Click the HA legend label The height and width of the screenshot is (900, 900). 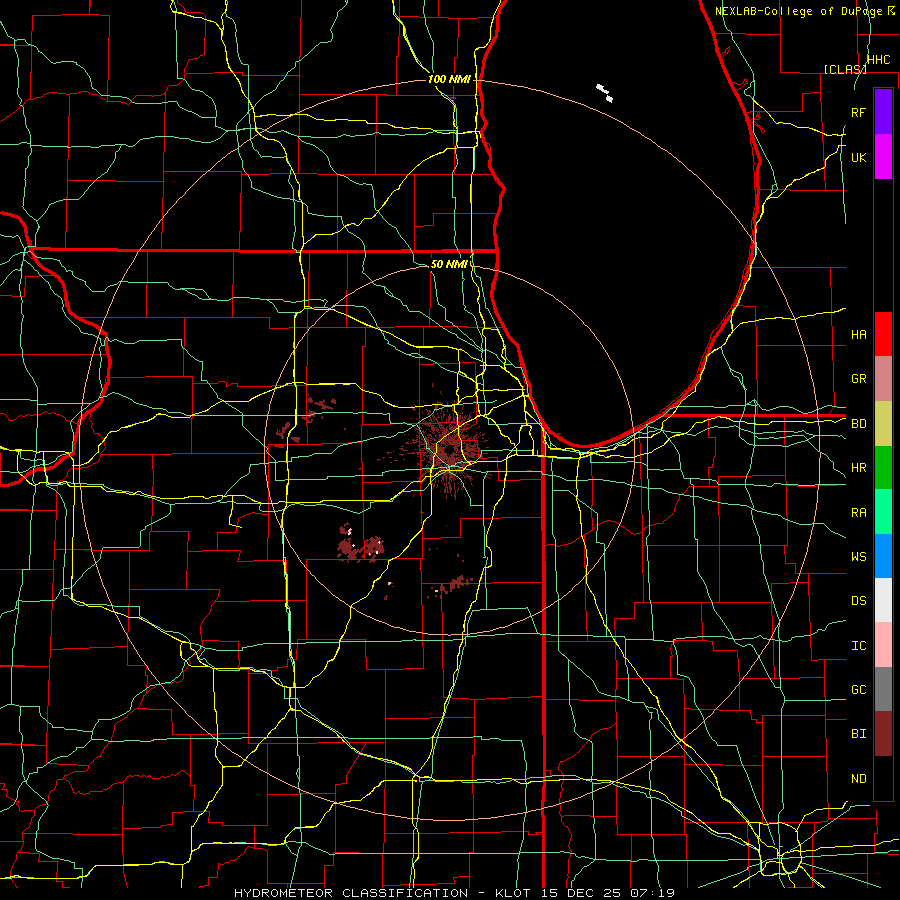click(x=858, y=334)
